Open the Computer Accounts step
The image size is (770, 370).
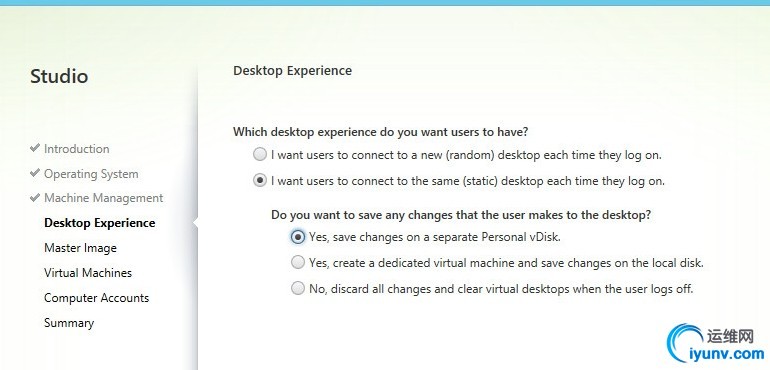96,298
